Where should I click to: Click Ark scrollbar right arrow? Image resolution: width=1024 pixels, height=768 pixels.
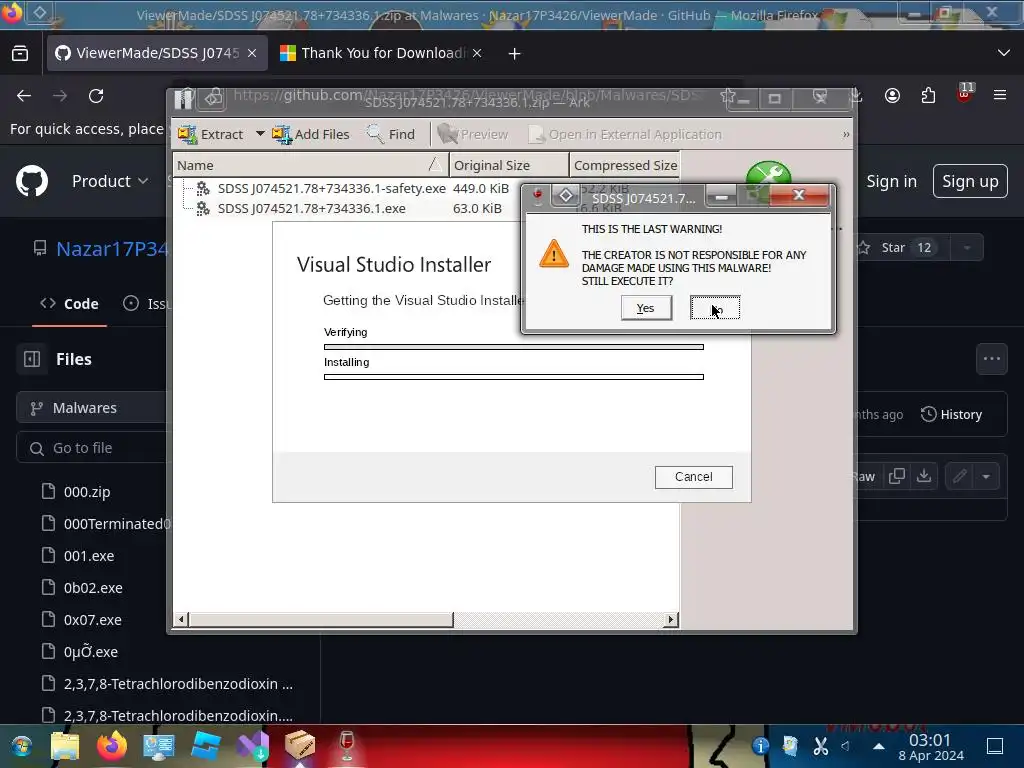pyautogui.click(x=670, y=619)
